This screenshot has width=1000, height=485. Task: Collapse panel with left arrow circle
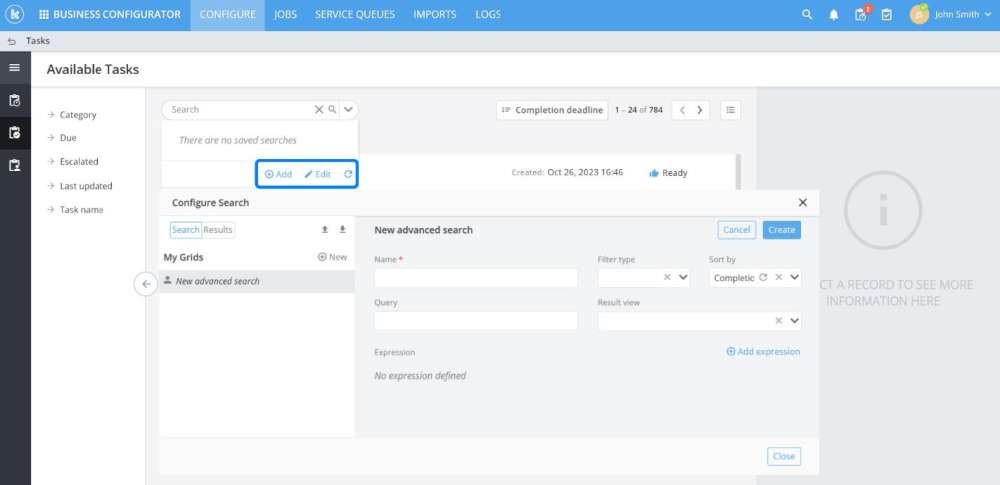click(x=145, y=284)
